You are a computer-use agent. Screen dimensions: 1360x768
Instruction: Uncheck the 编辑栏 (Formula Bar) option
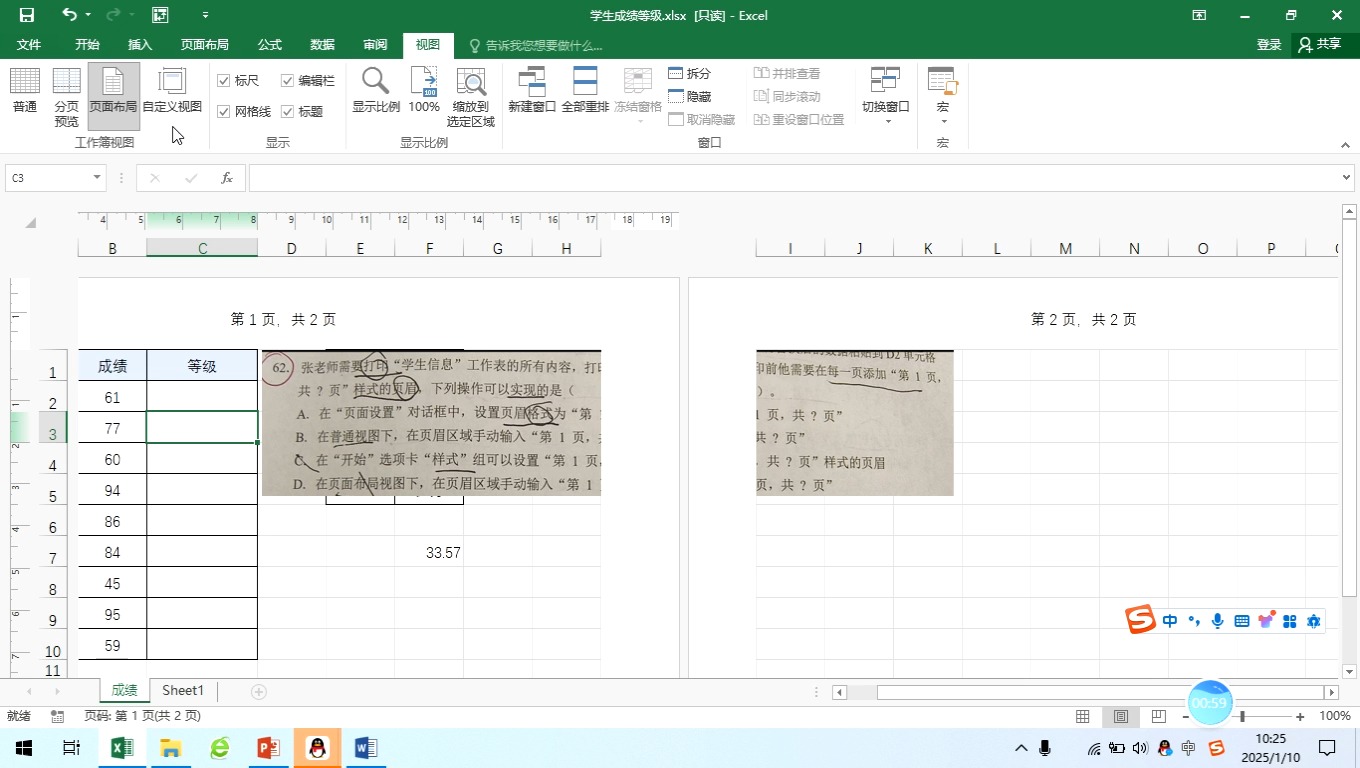pyautogui.click(x=287, y=80)
